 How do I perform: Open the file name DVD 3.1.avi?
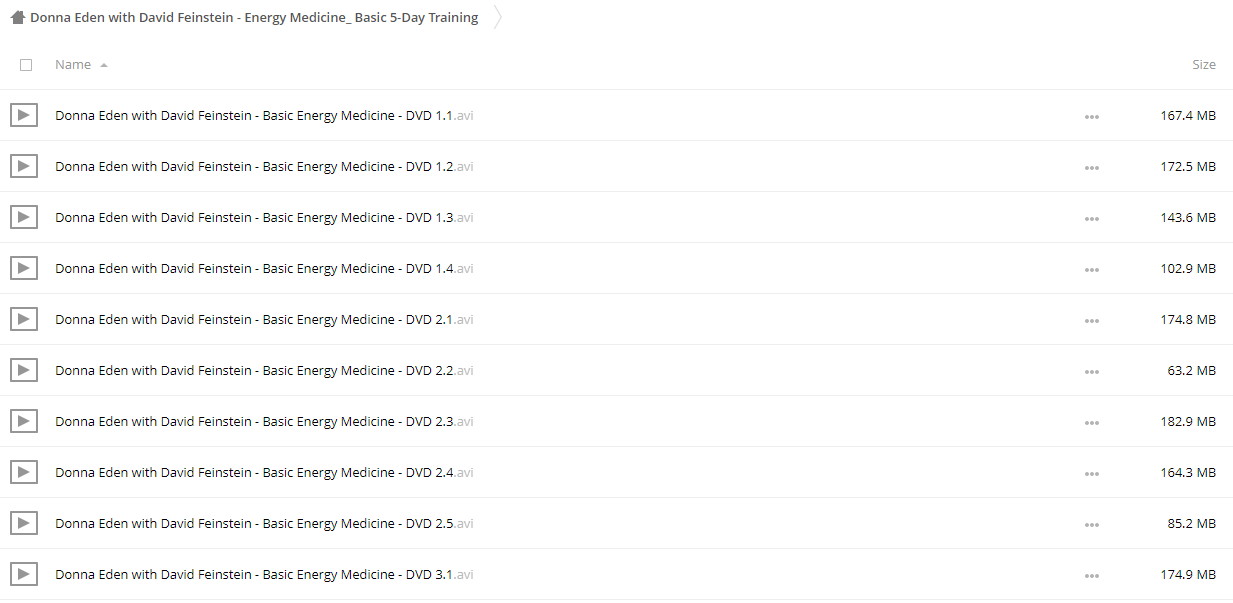[x=264, y=574]
